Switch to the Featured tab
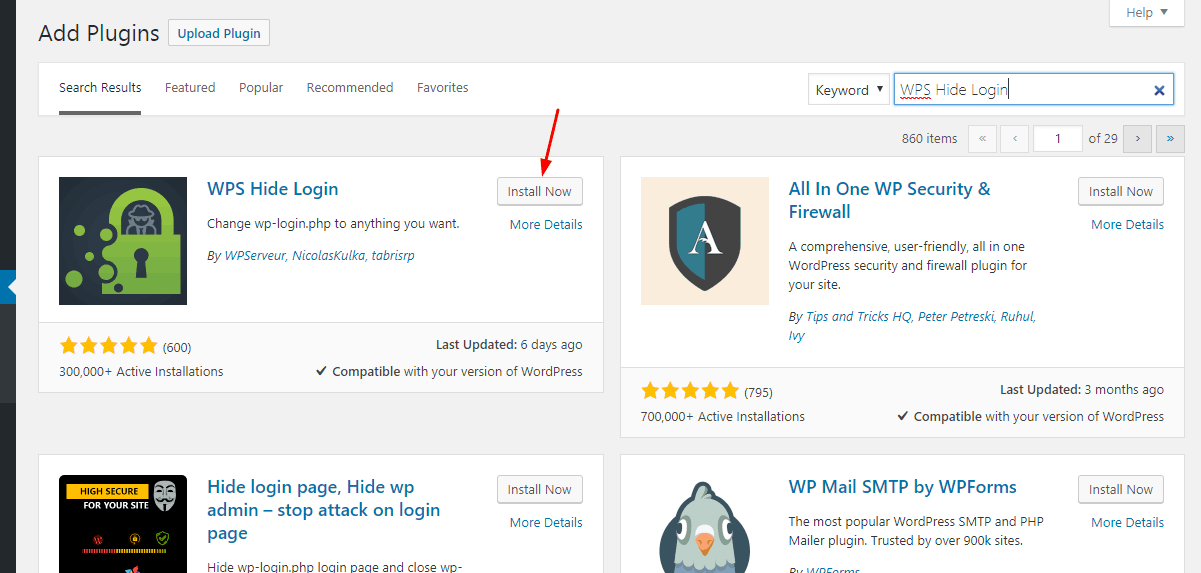Image resolution: width=1201 pixels, height=573 pixels. 190,88
